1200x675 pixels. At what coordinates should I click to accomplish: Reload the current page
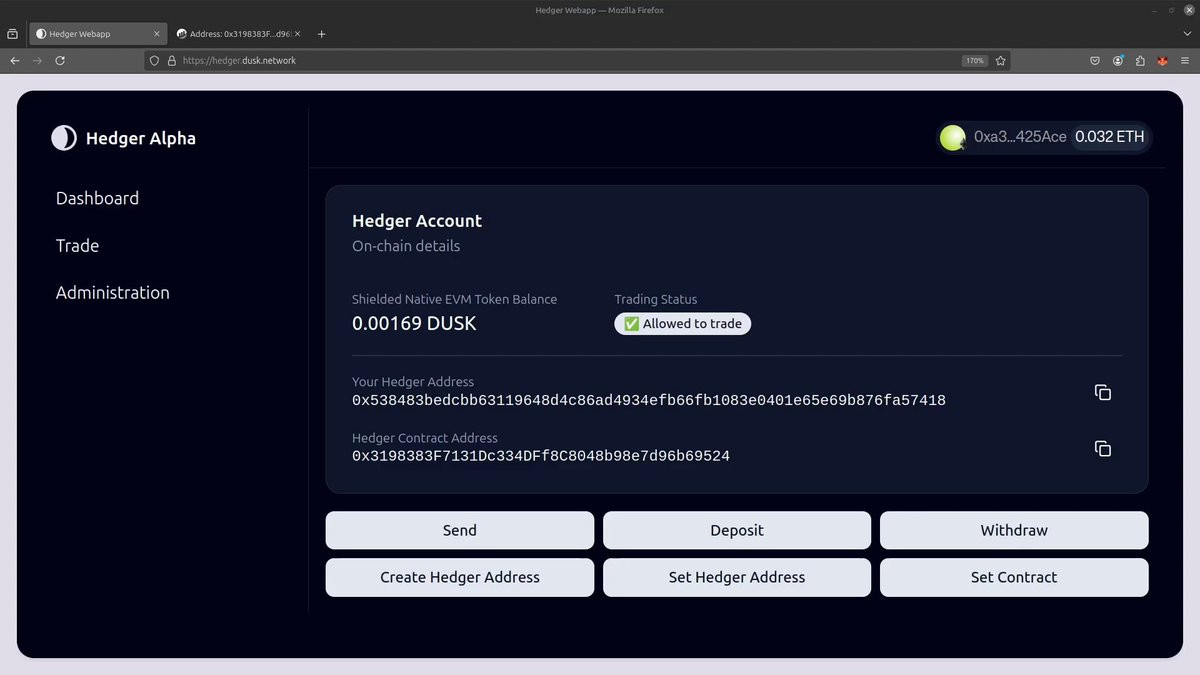[x=60, y=60]
